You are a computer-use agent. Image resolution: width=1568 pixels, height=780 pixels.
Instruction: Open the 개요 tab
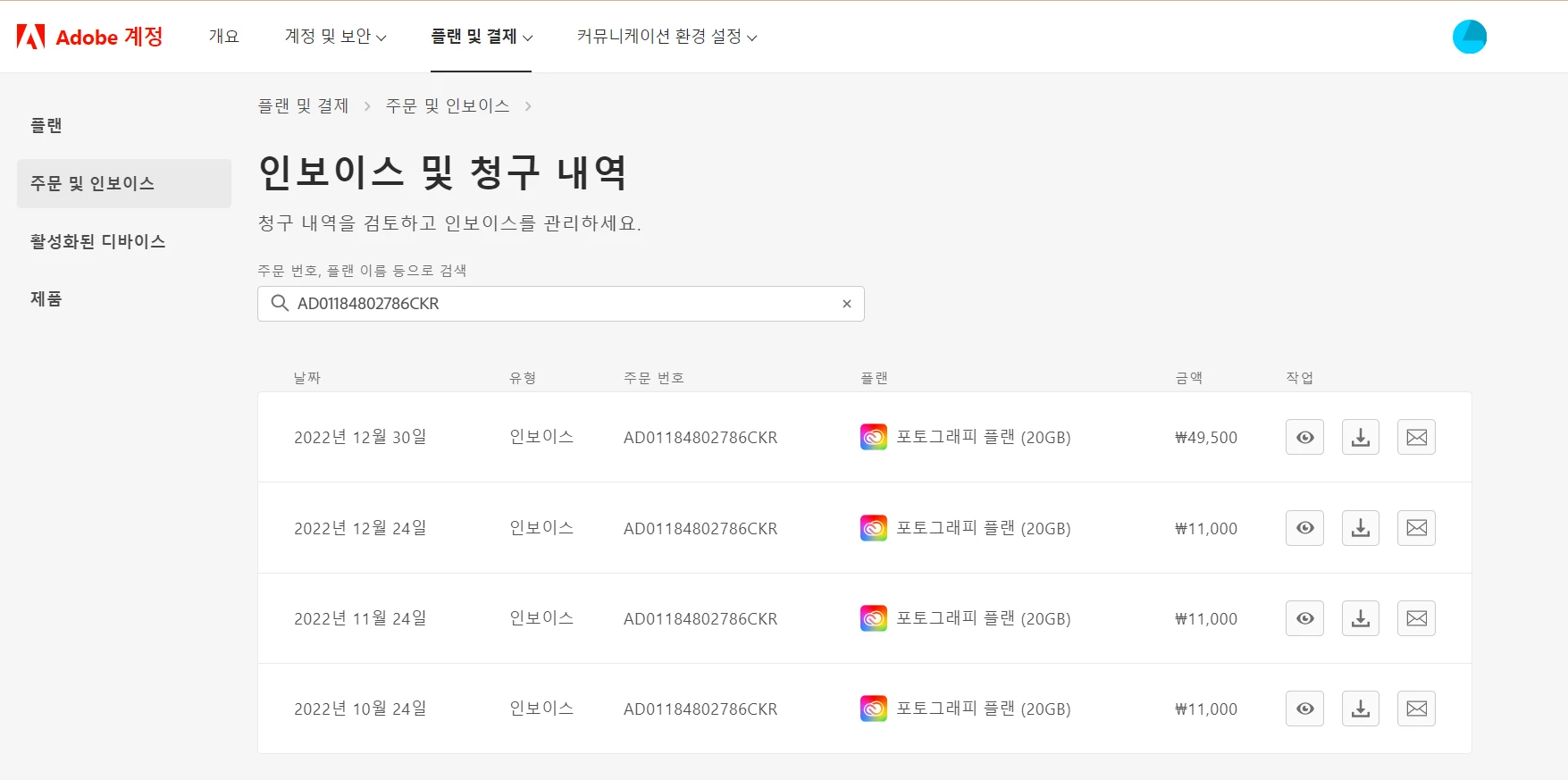tap(224, 37)
